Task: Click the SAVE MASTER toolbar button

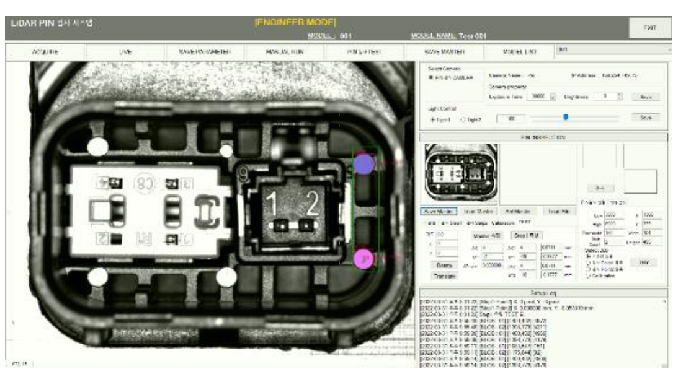Action: pos(444,52)
